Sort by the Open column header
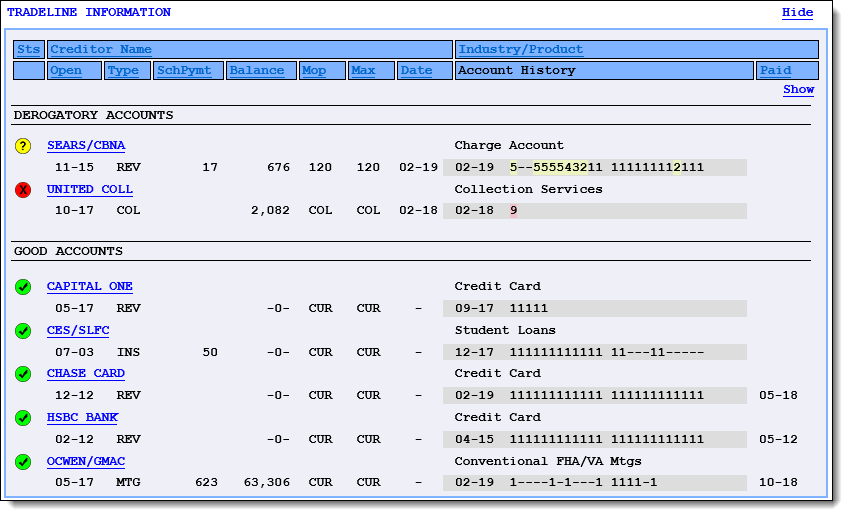The image size is (848, 516). [x=65, y=70]
